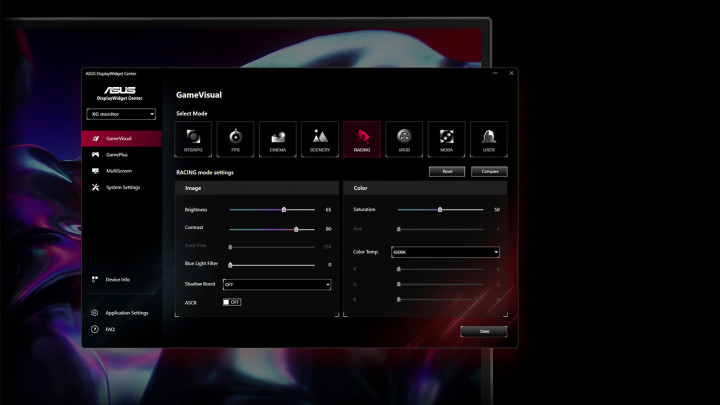Click the GamePlus controller icon
The width and height of the screenshot is (720, 405).
point(95,155)
